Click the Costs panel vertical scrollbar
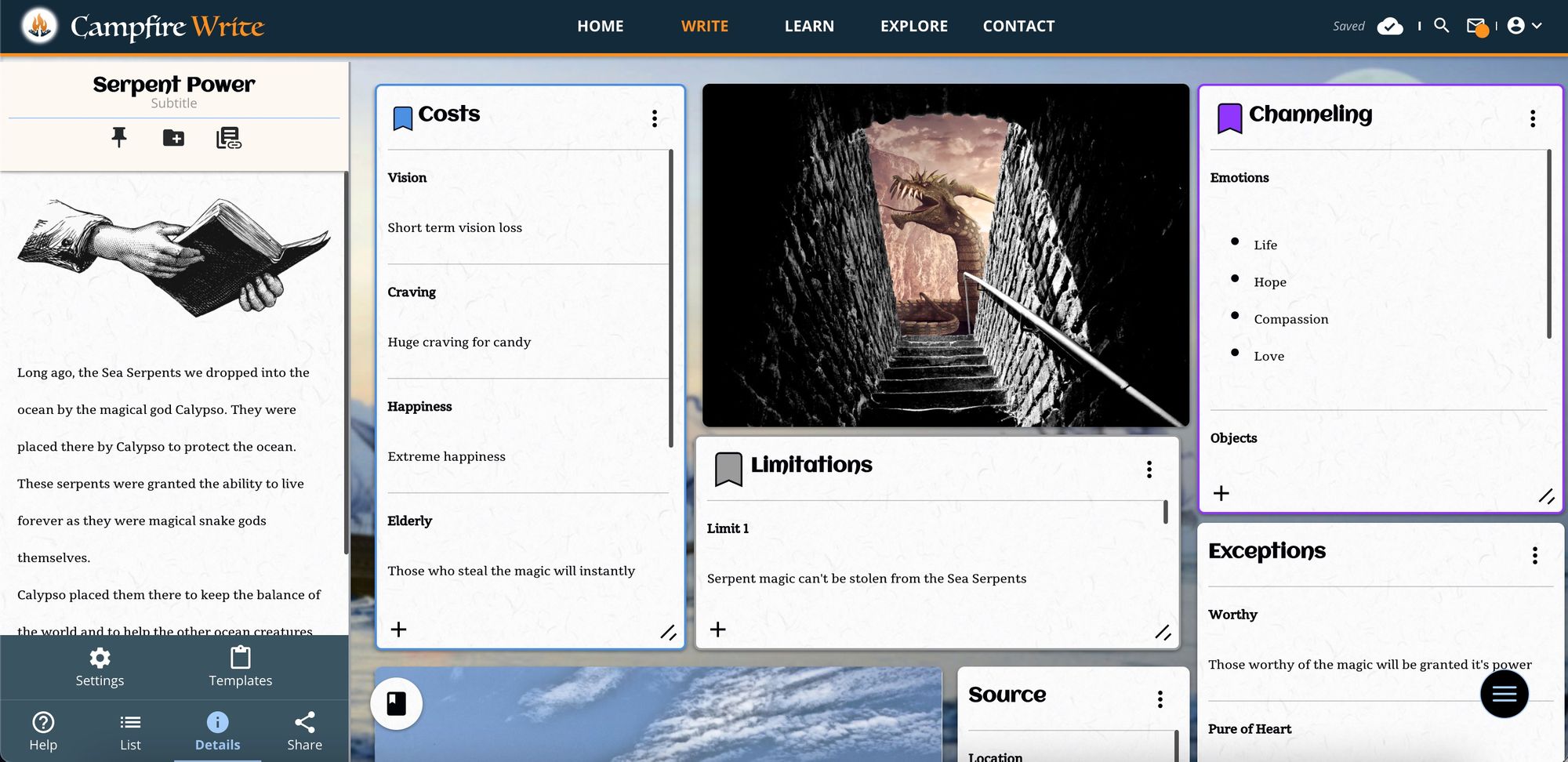This screenshot has height=762, width=1568. 671,298
